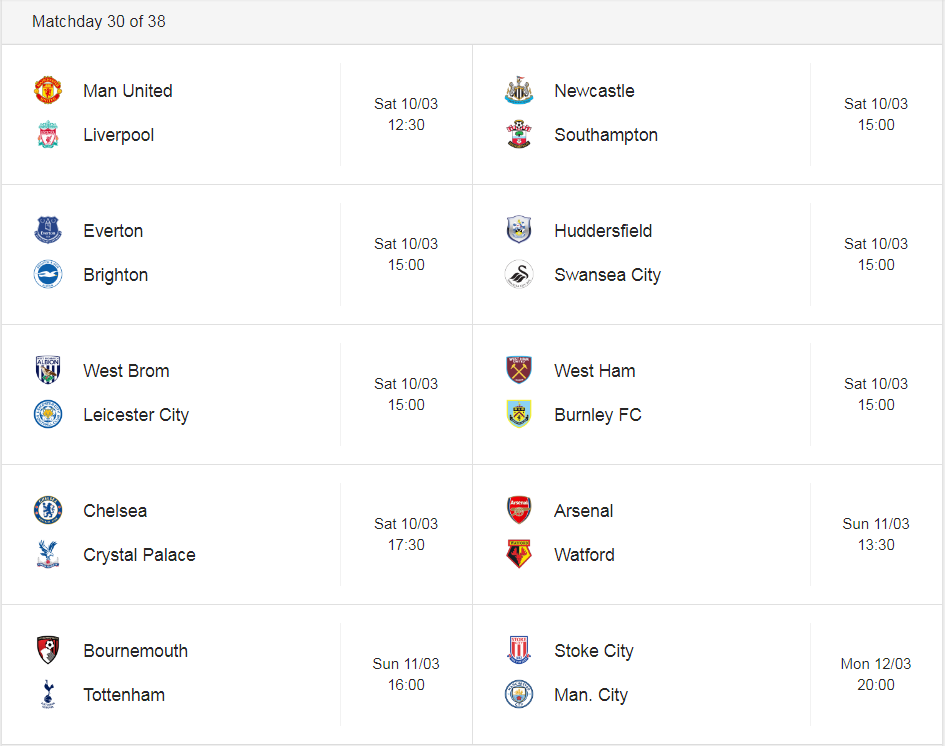Open the Burnley FC team link
The height and width of the screenshot is (746, 945).
coord(597,415)
